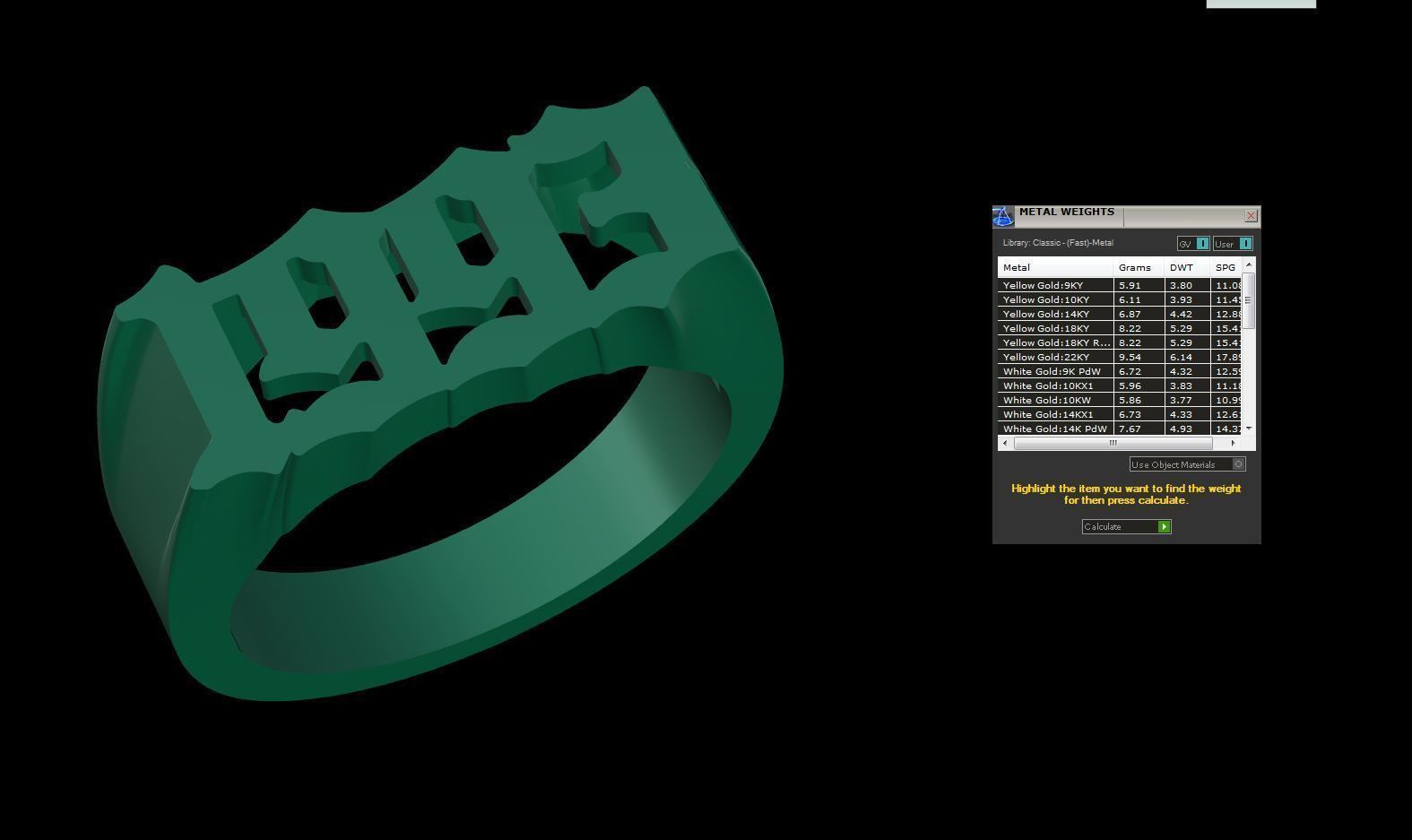Image resolution: width=1412 pixels, height=840 pixels.
Task: Click the Library: Classic - (Fast)-Metal label
Action: click(x=1058, y=243)
